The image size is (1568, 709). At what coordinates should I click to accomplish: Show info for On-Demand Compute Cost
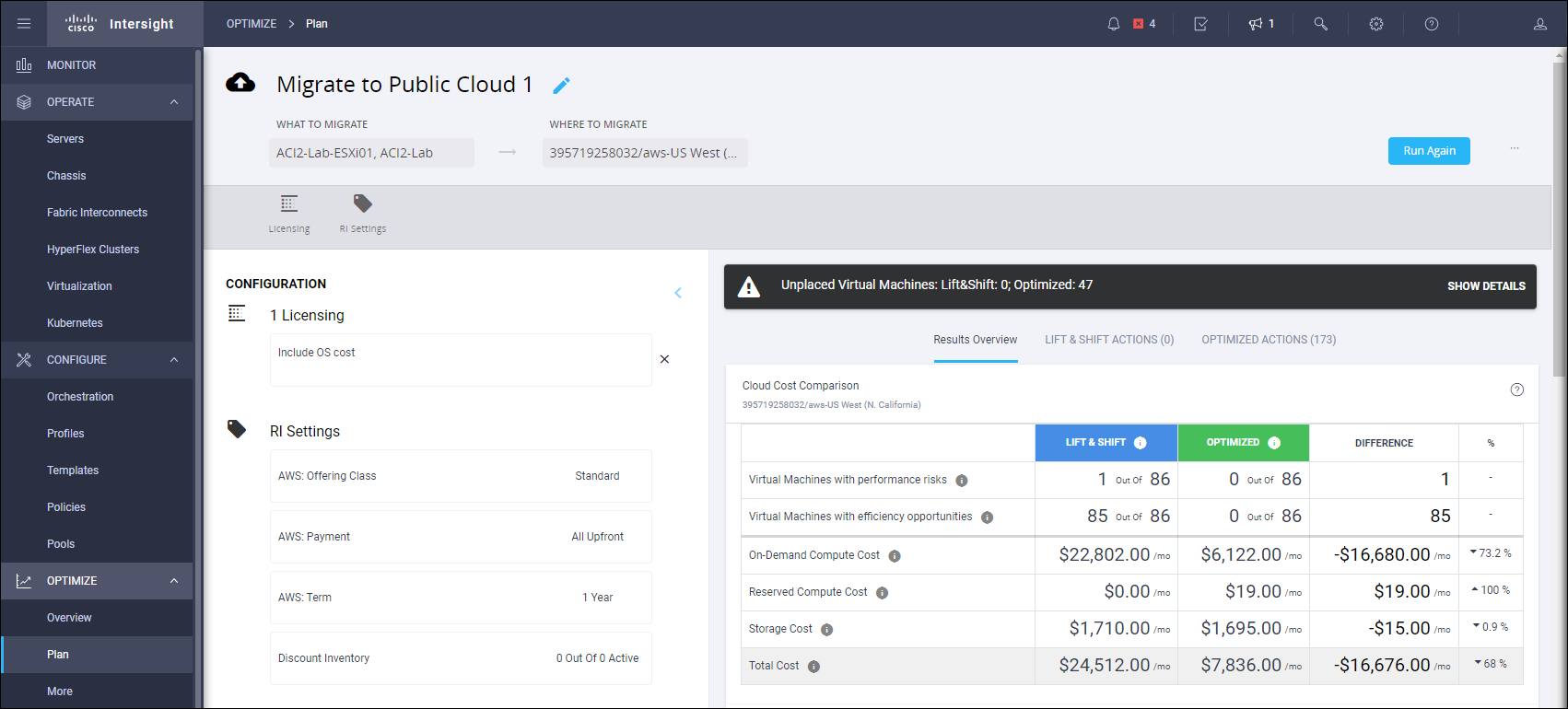pos(895,556)
